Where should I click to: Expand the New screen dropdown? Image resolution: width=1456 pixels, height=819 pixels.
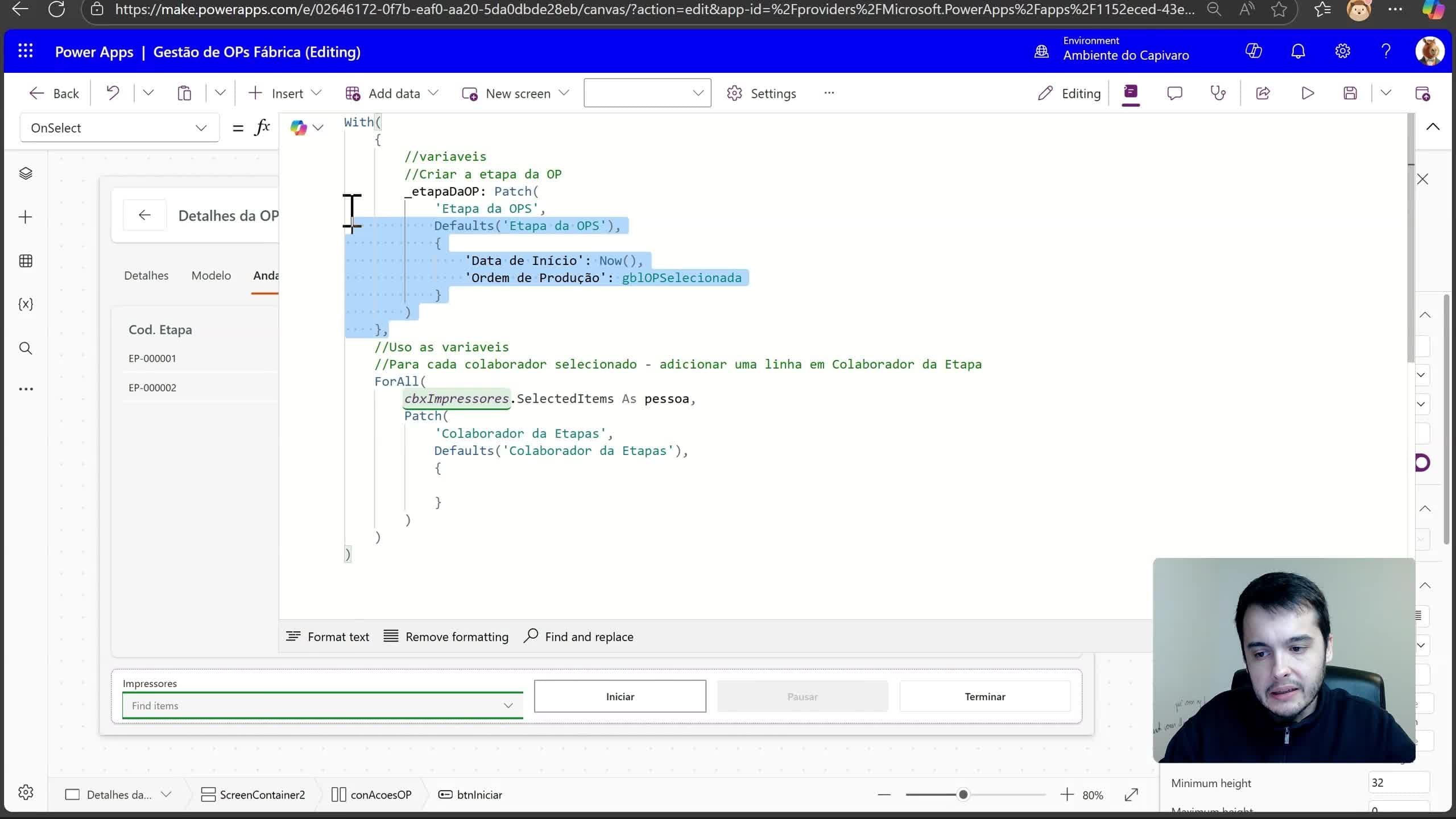[x=564, y=93]
